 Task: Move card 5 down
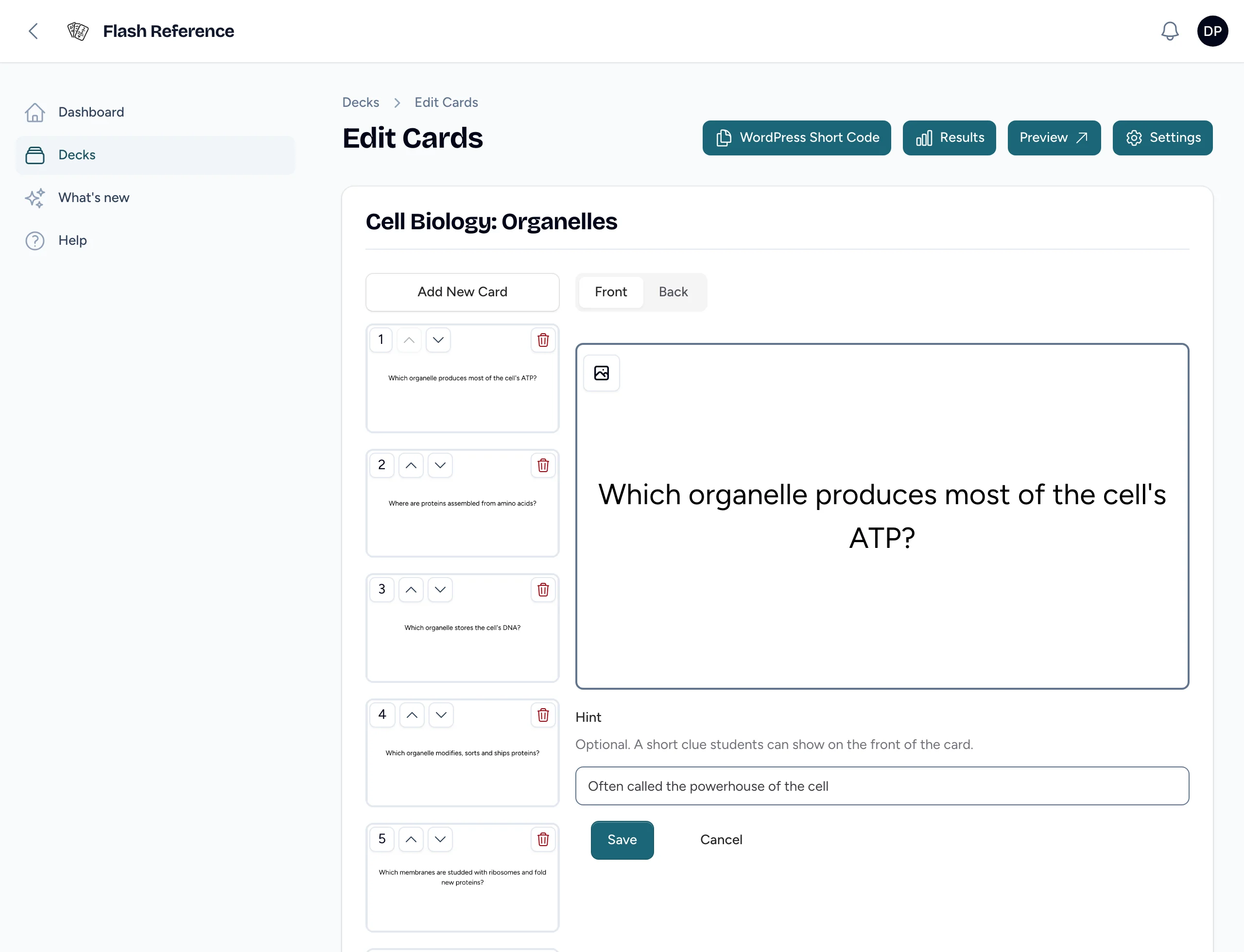[x=440, y=839]
